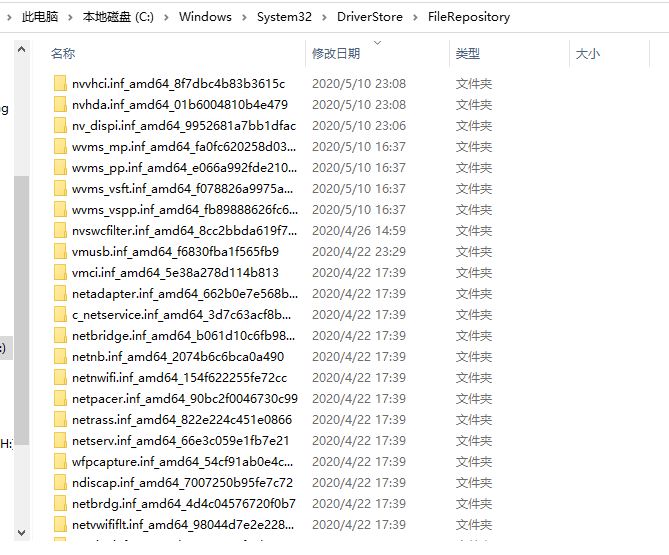Screen dimensions: 669x555
Task: Select netserv.inf_amd64_66e3c059e1fb7e21 folder name
Action: (180, 440)
